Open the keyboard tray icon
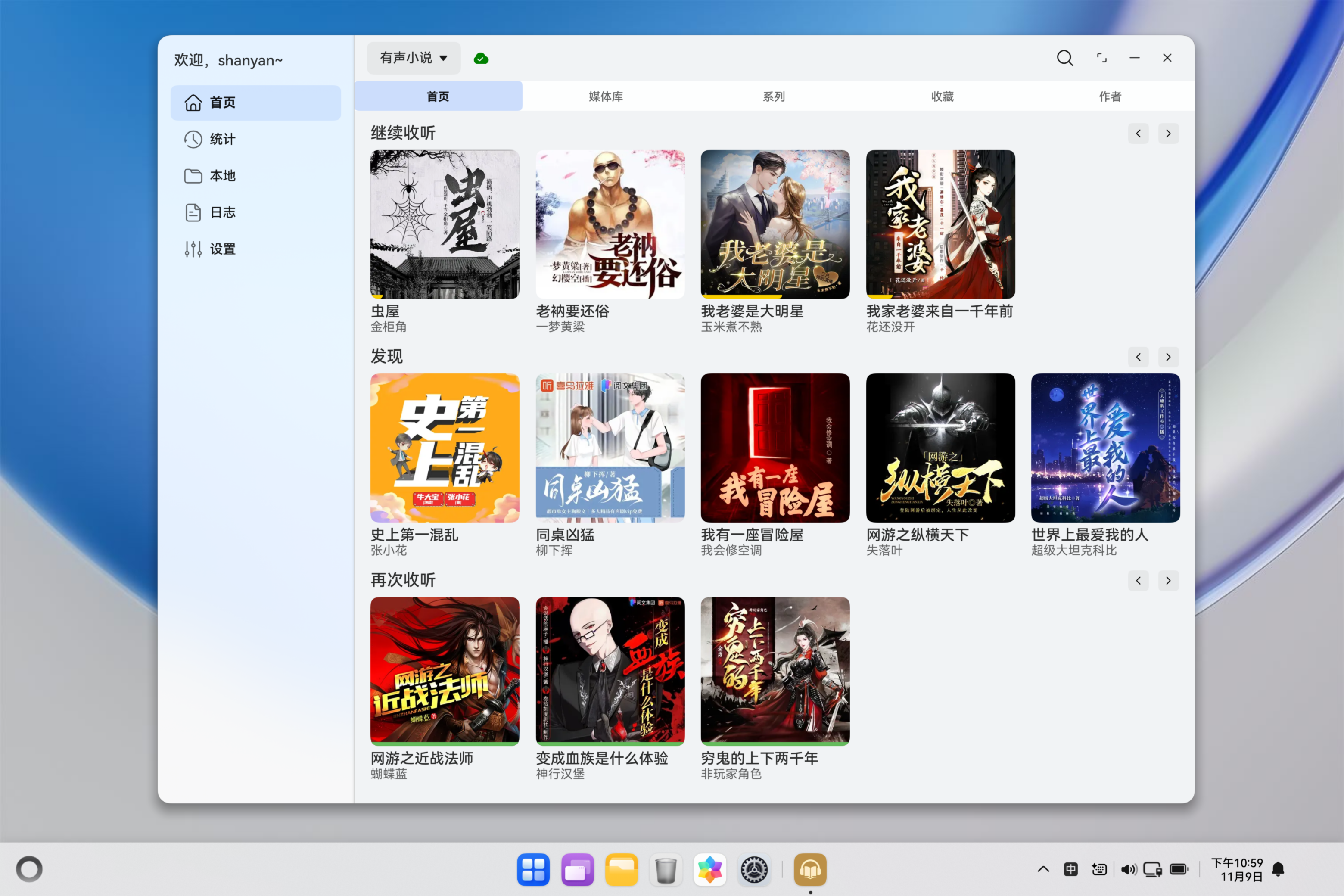The width and height of the screenshot is (1344, 896). pyautogui.click(x=1099, y=869)
